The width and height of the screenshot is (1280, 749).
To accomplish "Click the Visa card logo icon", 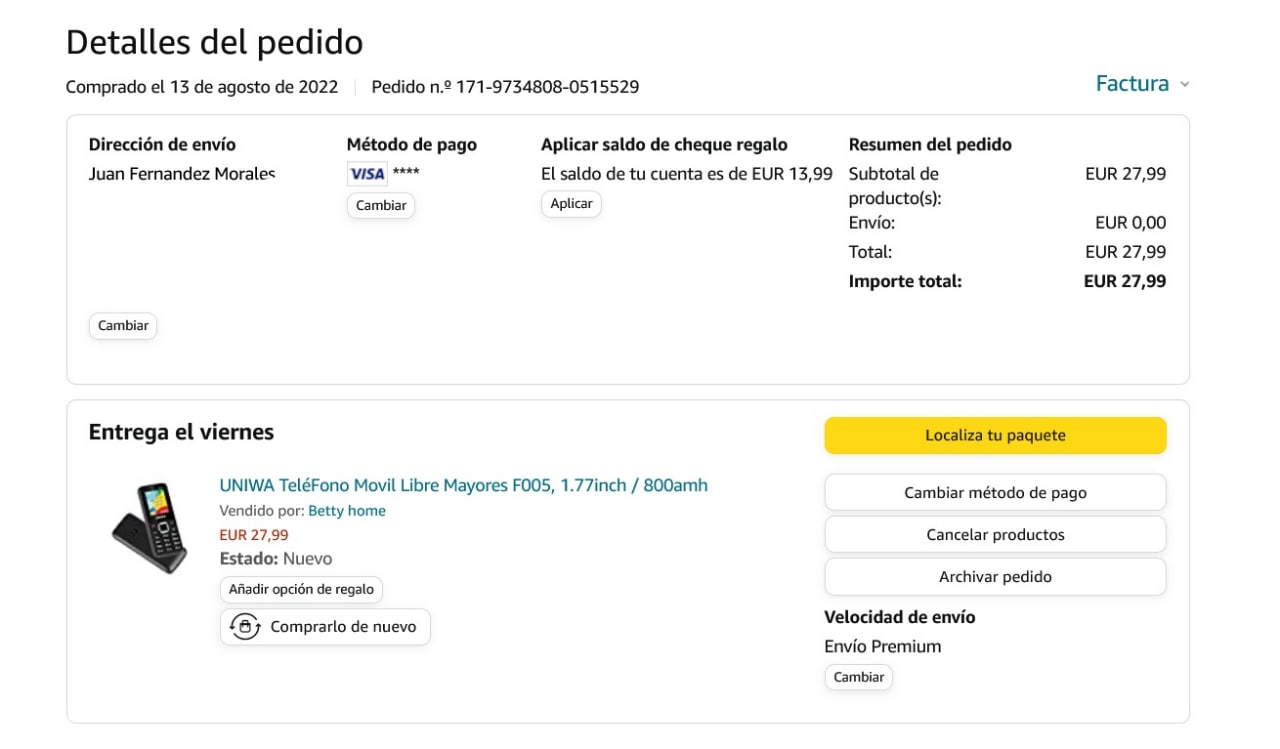I will 367,174.
